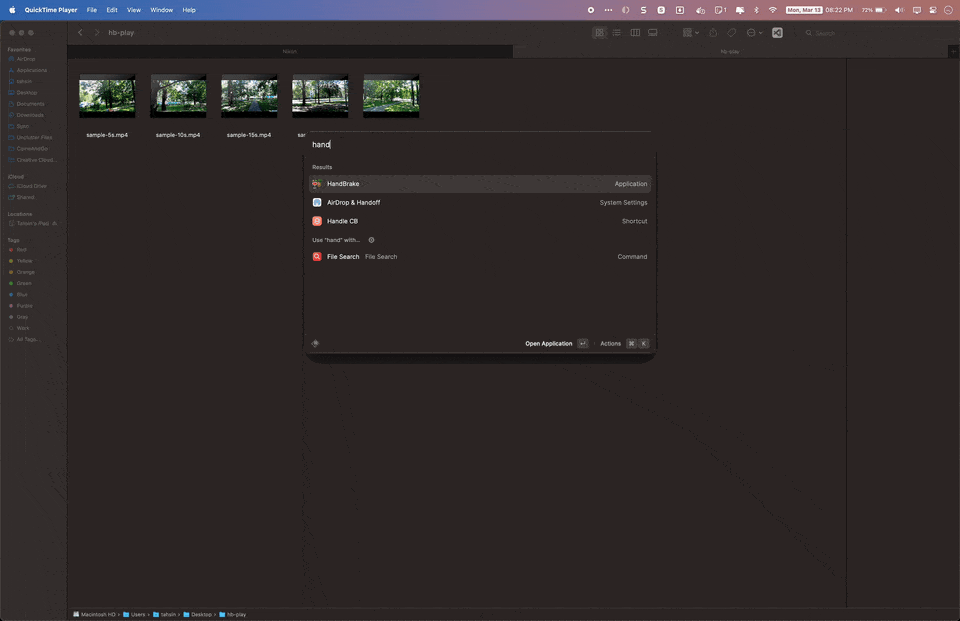The width and height of the screenshot is (960, 621).
Task: Open the Edit menu
Action: 112,10
